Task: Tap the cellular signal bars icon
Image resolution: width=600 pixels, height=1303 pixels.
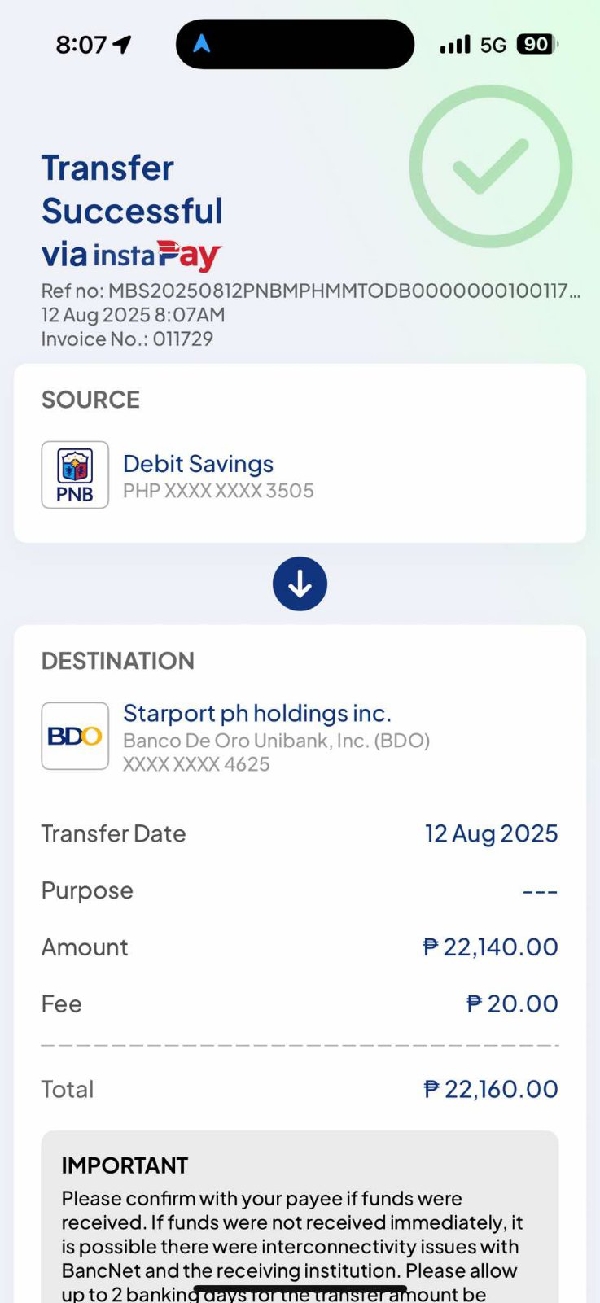Action: [x=455, y=45]
